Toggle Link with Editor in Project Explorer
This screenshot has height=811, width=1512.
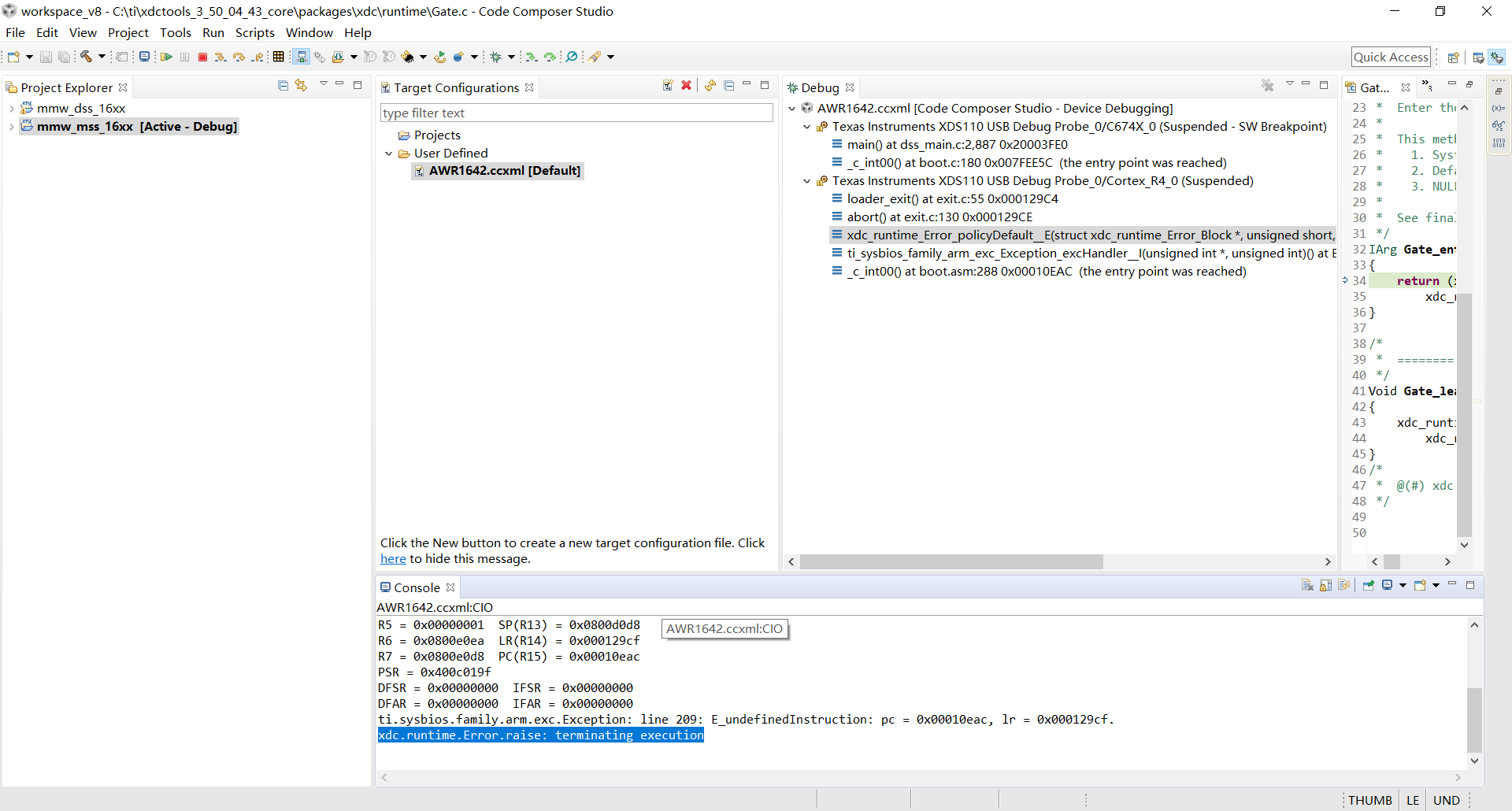tap(301, 85)
